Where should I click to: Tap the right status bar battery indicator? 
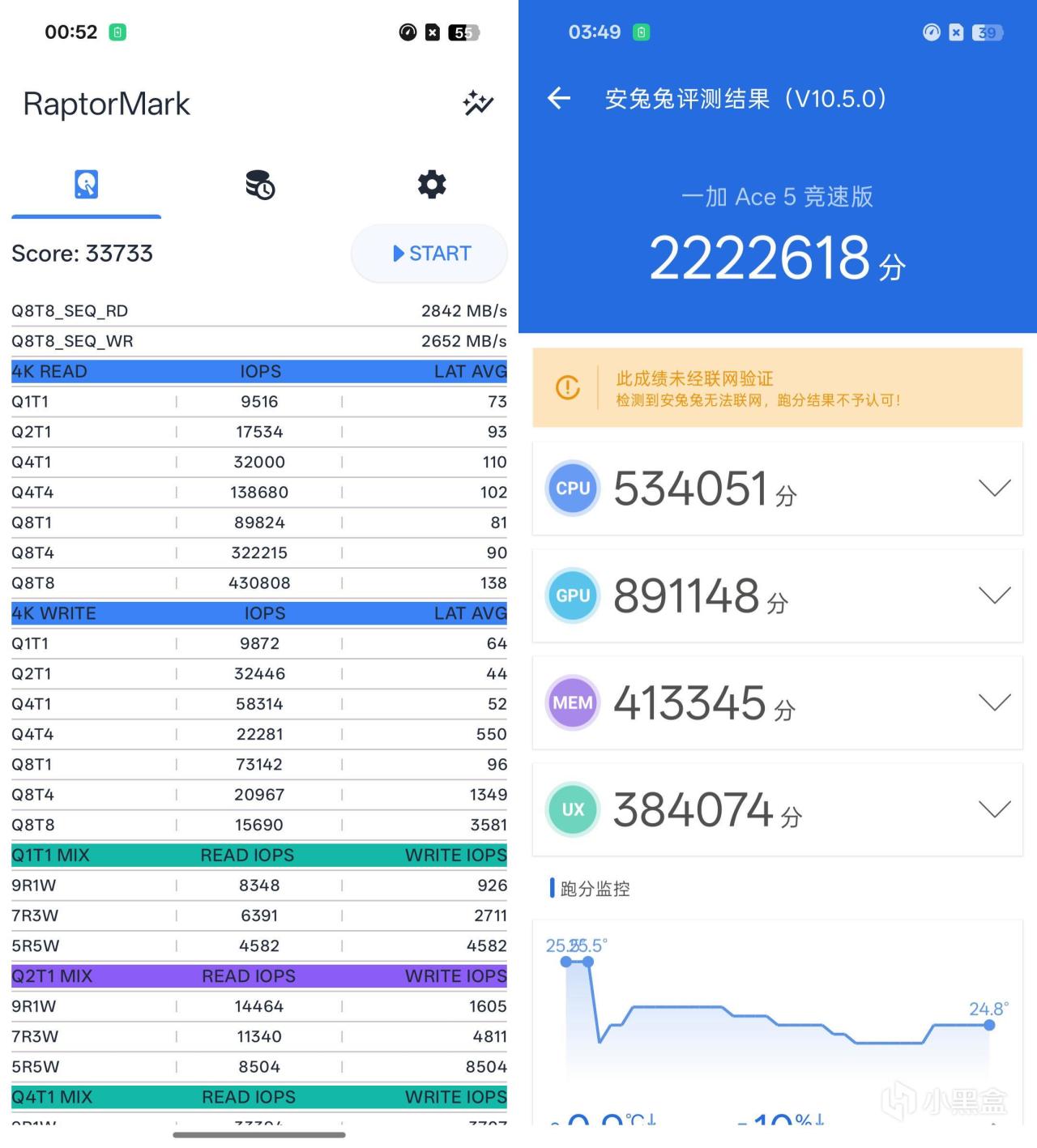point(988,32)
